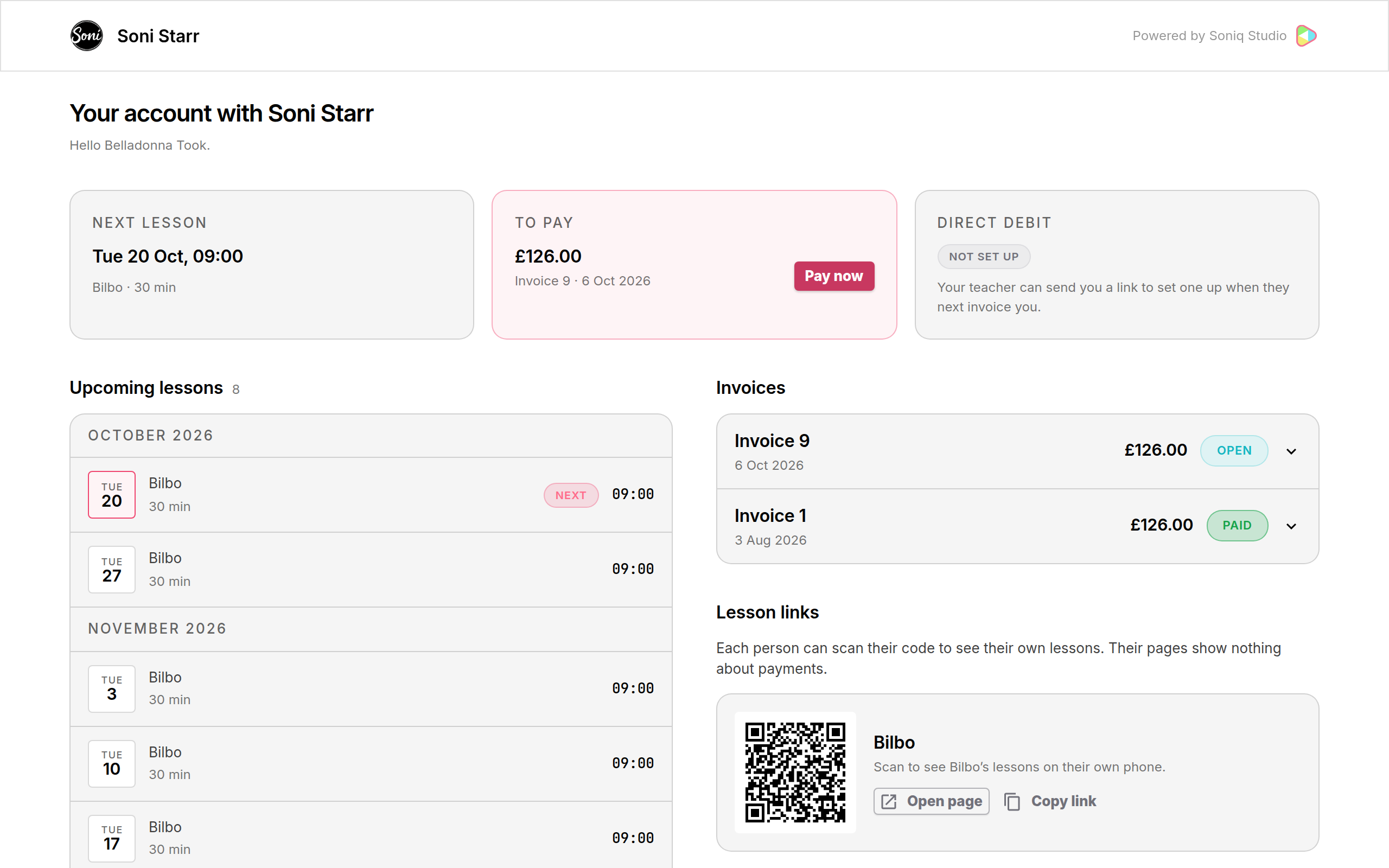Click the Lesson links heading

click(x=767, y=612)
